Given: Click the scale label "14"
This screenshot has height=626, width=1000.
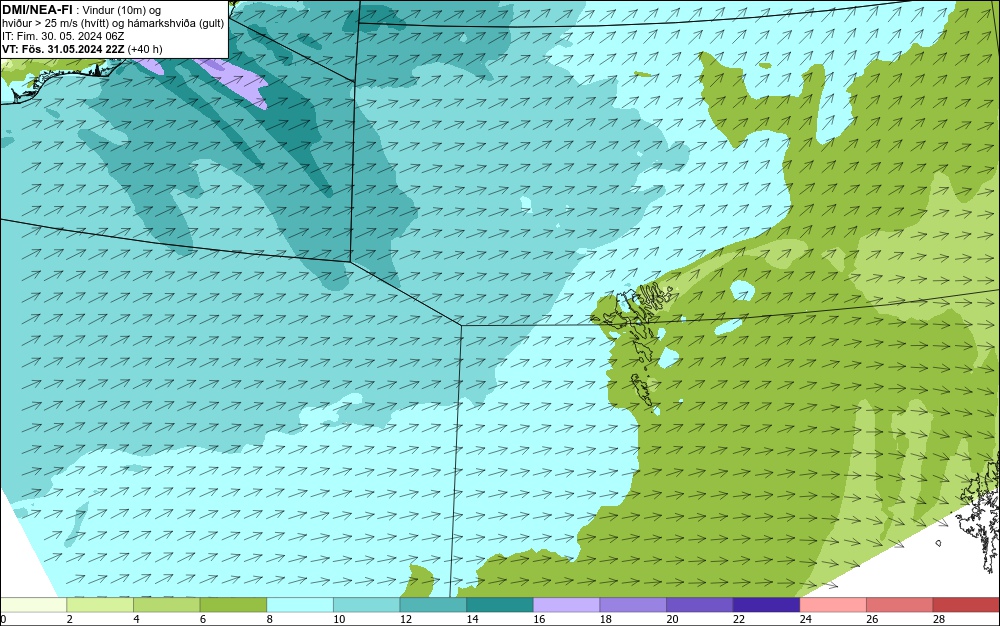Looking at the screenshot, I should coord(472,619).
